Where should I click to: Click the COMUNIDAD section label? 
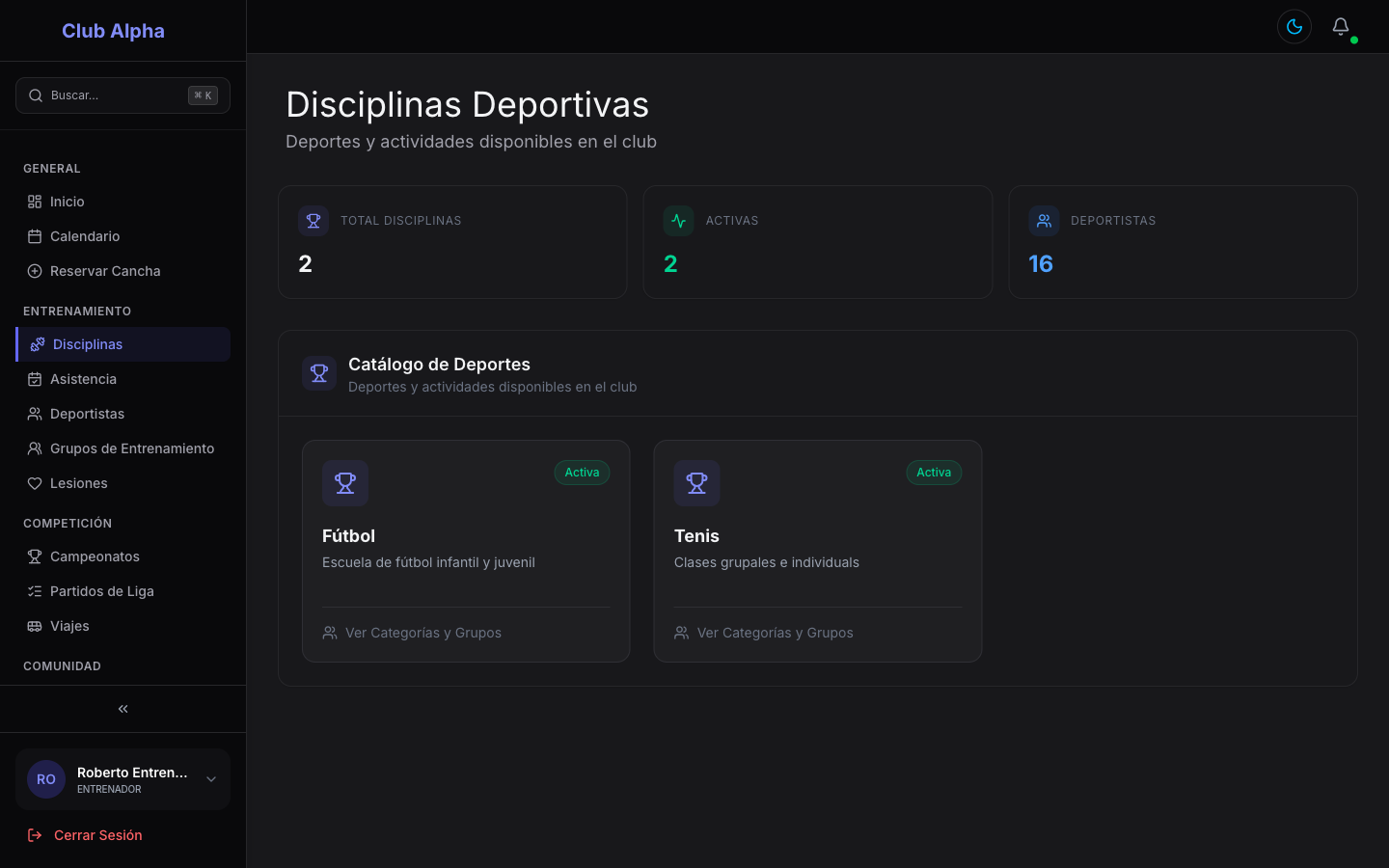(62, 666)
